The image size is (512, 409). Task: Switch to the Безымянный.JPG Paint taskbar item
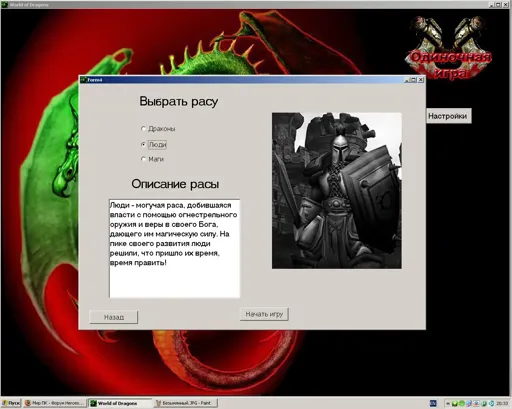coord(186,403)
